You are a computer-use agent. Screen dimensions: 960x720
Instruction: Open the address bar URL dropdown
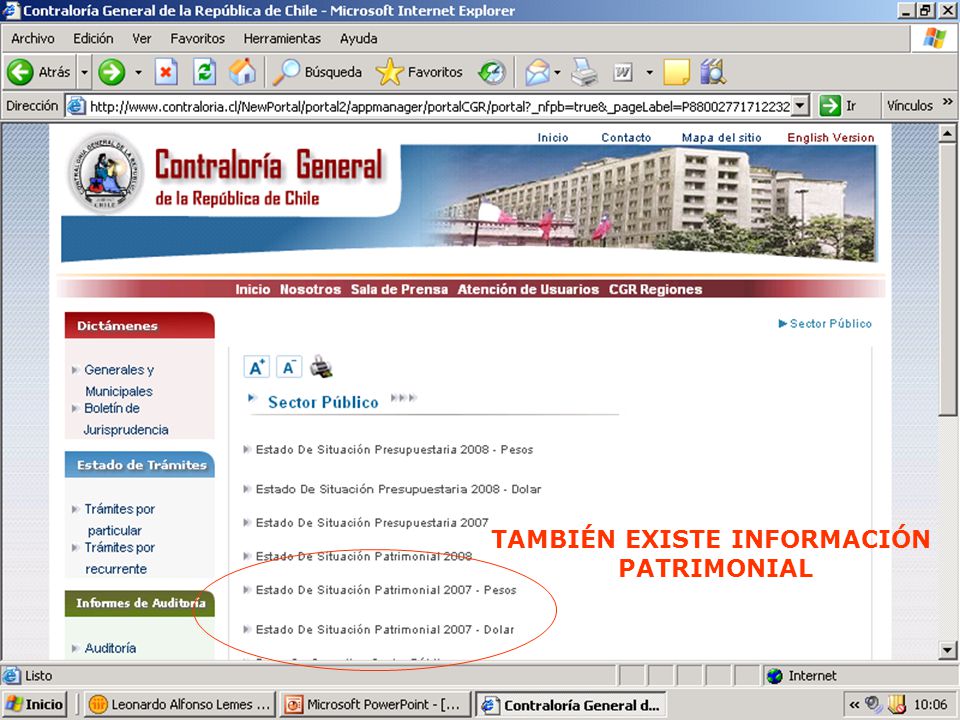[x=800, y=106]
